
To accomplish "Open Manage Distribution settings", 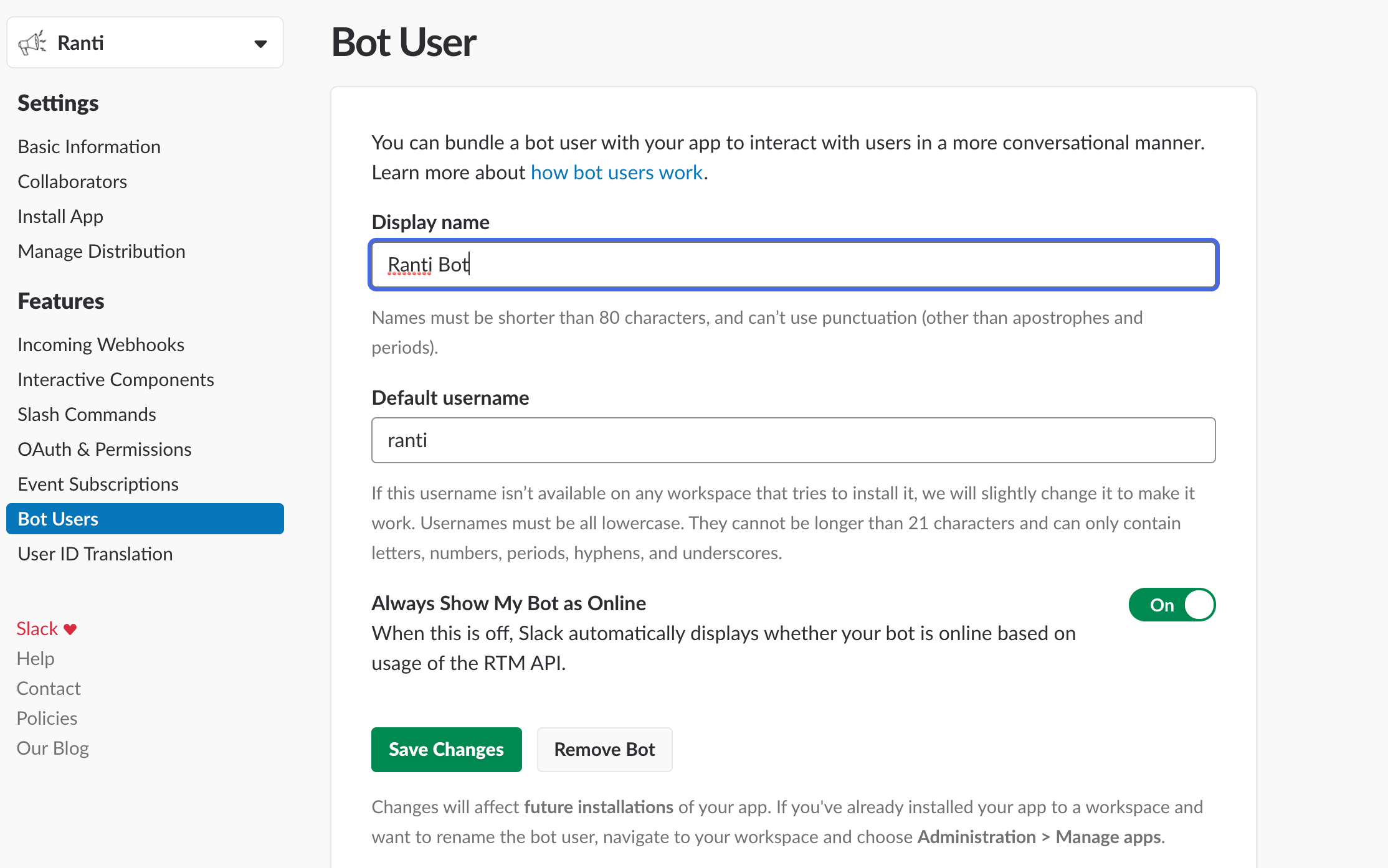I will [x=102, y=251].
